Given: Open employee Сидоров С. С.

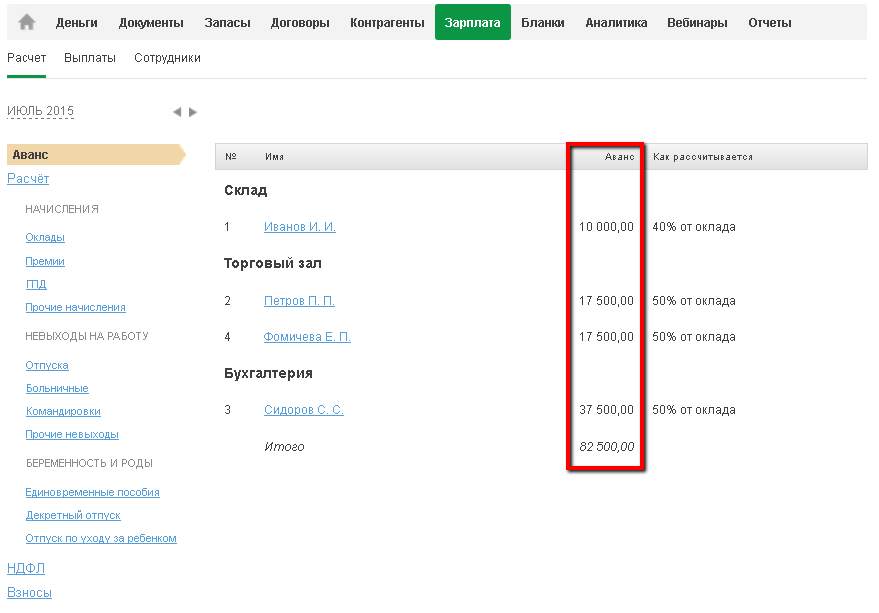Looking at the screenshot, I should [303, 410].
